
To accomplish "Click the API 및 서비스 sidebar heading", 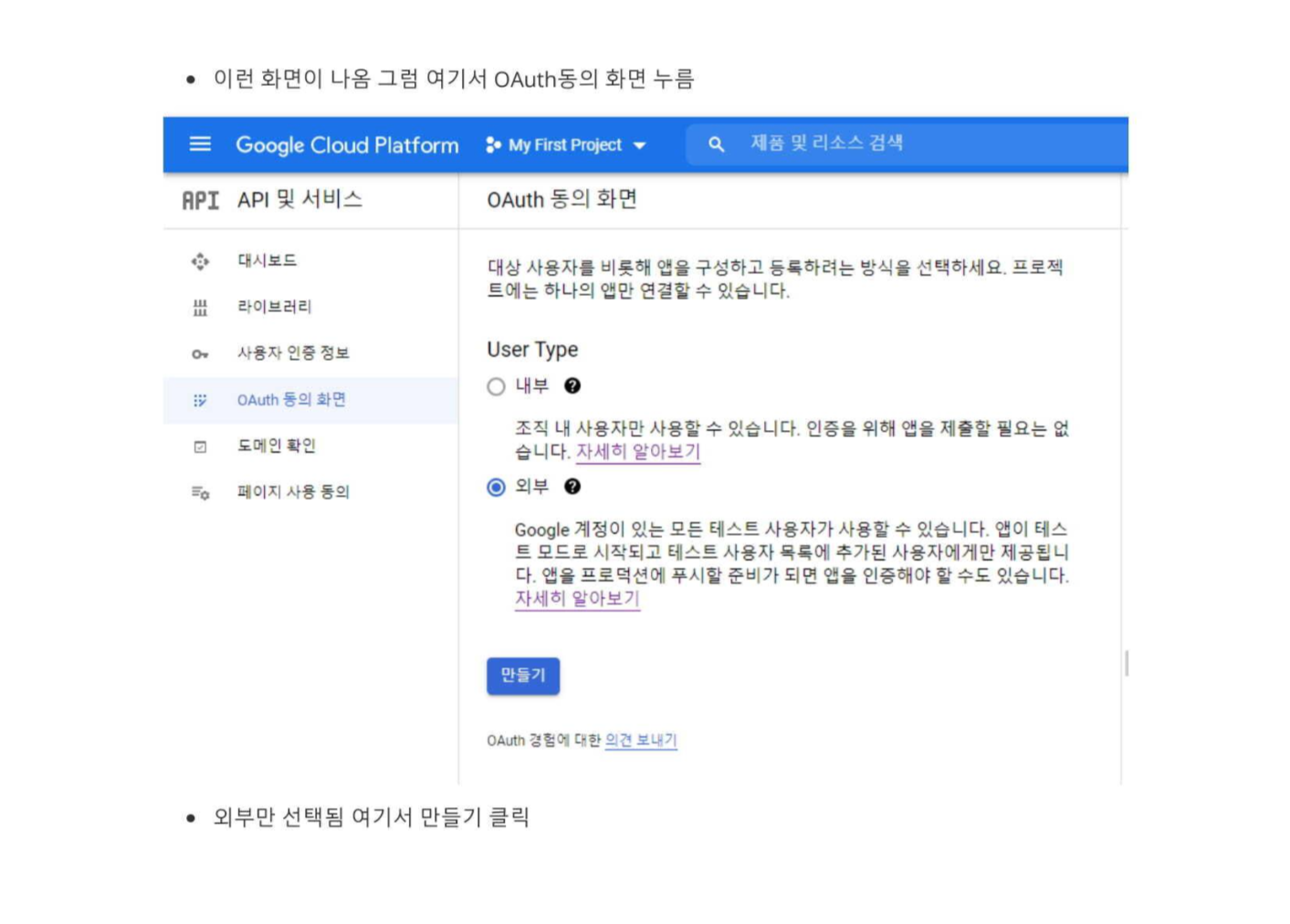I will tap(299, 200).
